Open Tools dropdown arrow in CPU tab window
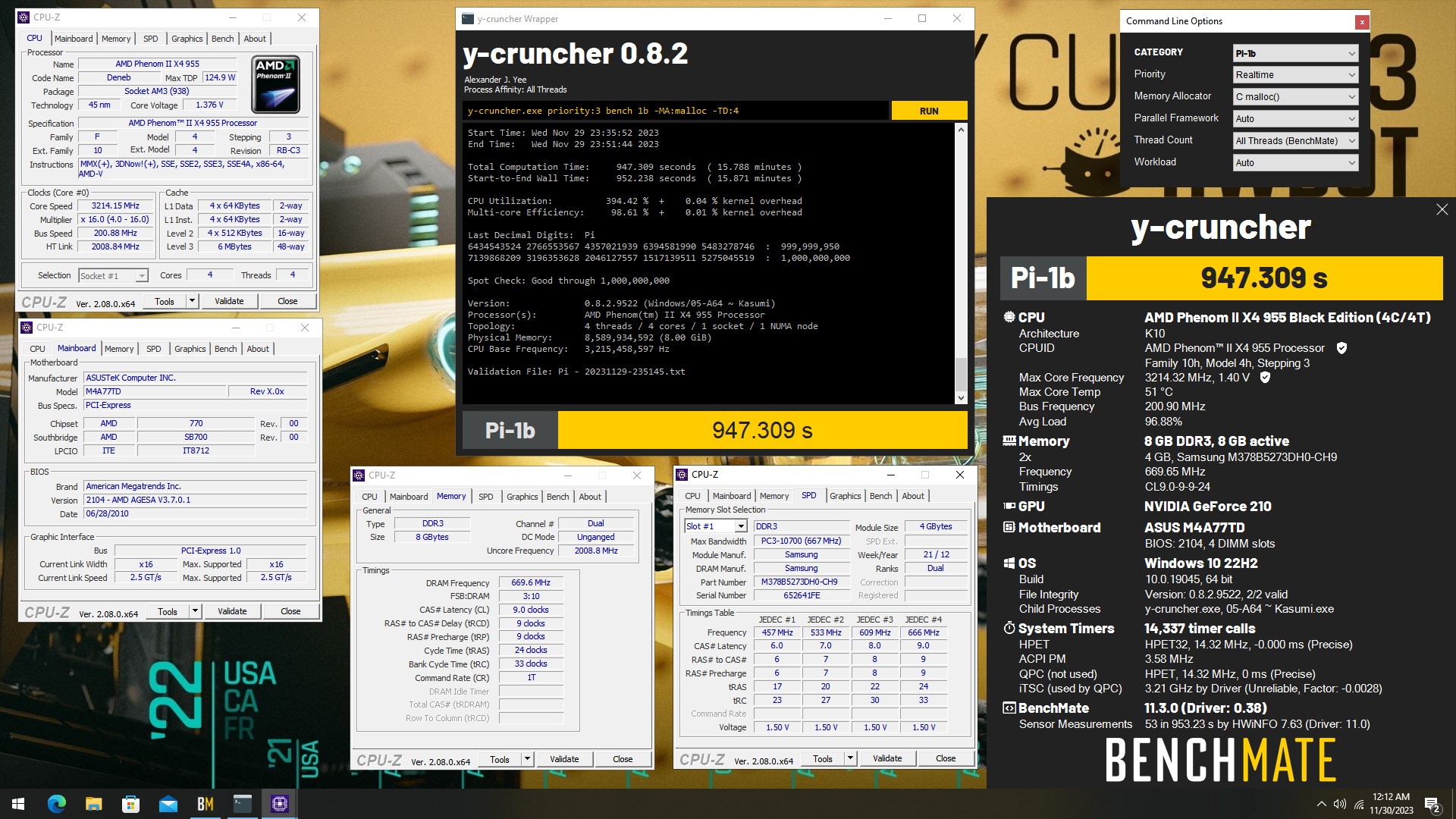The image size is (1456, 819). point(192,301)
